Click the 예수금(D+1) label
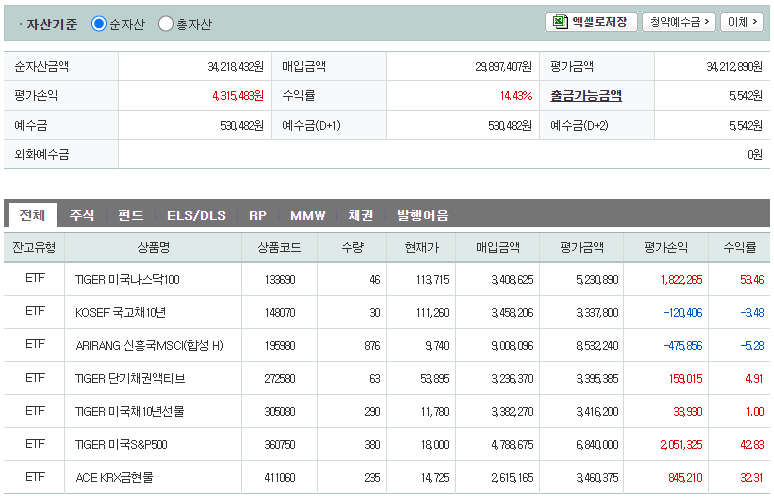Image resolution: width=774 pixels, height=497 pixels. [x=311, y=125]
